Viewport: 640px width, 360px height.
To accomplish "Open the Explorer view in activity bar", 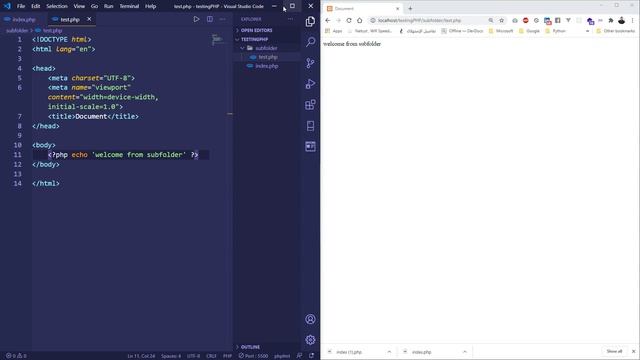I will tap(310, 21).
